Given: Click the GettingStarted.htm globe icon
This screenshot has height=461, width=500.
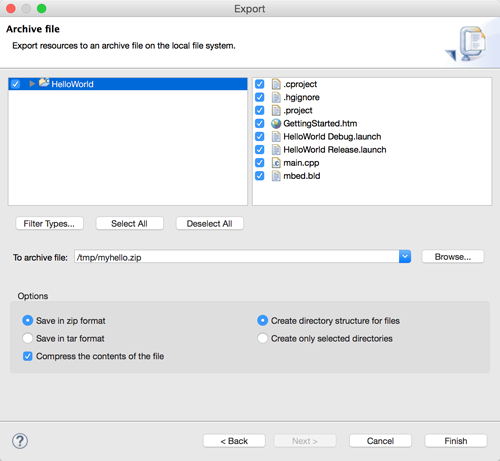Looking at the screenshot, I should [276, 124].
